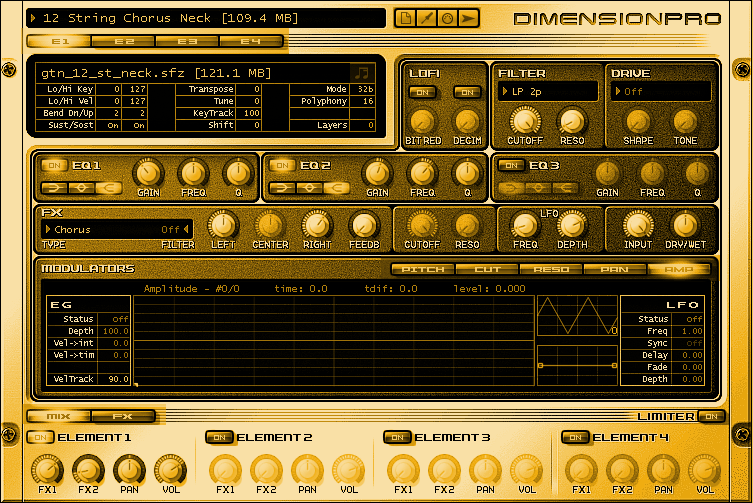Select the peak type icon in EQ1
The image size is (753, 503).
(x=81, y=188)
